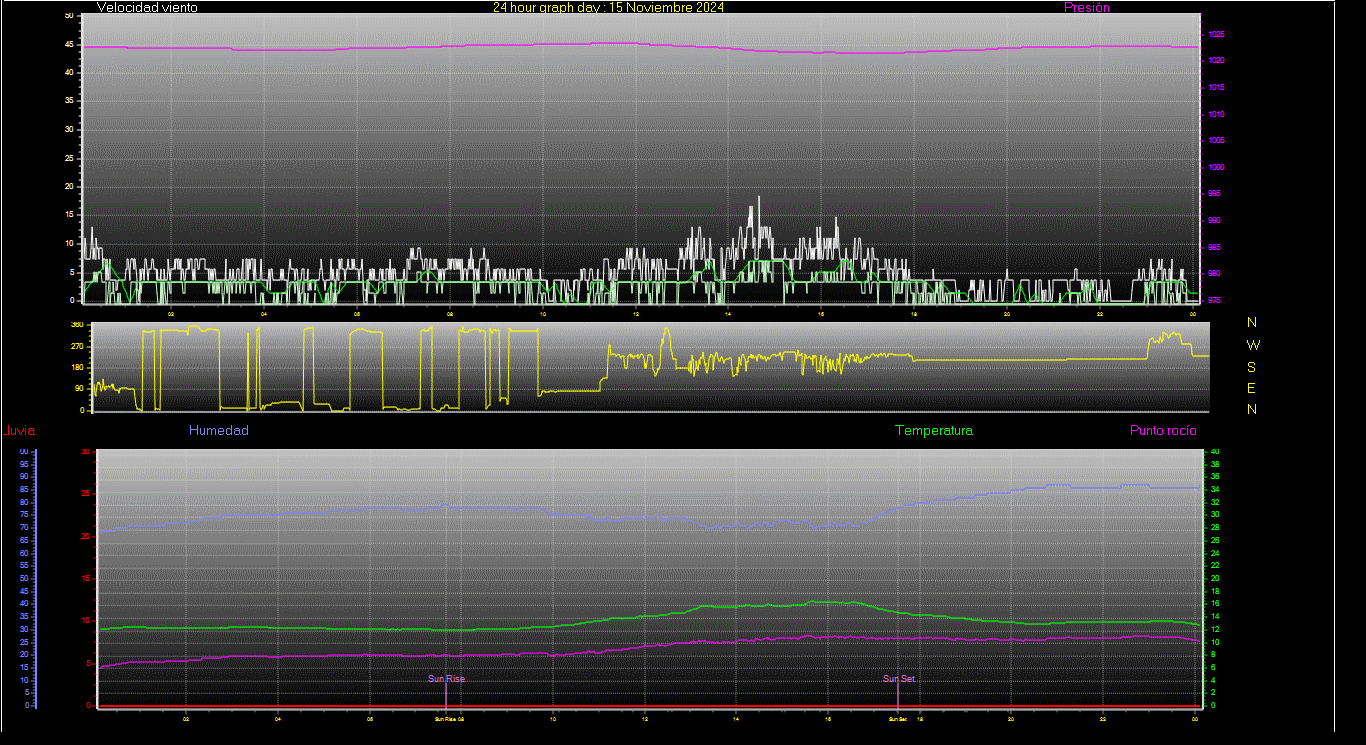This screenshot has height=745, width=1366.
Task: Click pressure axis value 1010
Action: pyautogui.click(x=1216, y=115)
